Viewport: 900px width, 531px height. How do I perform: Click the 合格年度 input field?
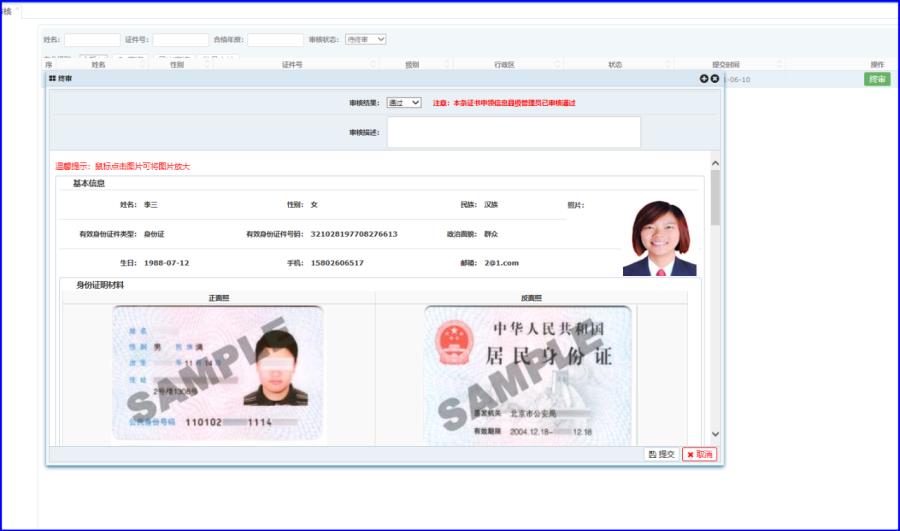point(275,40)
